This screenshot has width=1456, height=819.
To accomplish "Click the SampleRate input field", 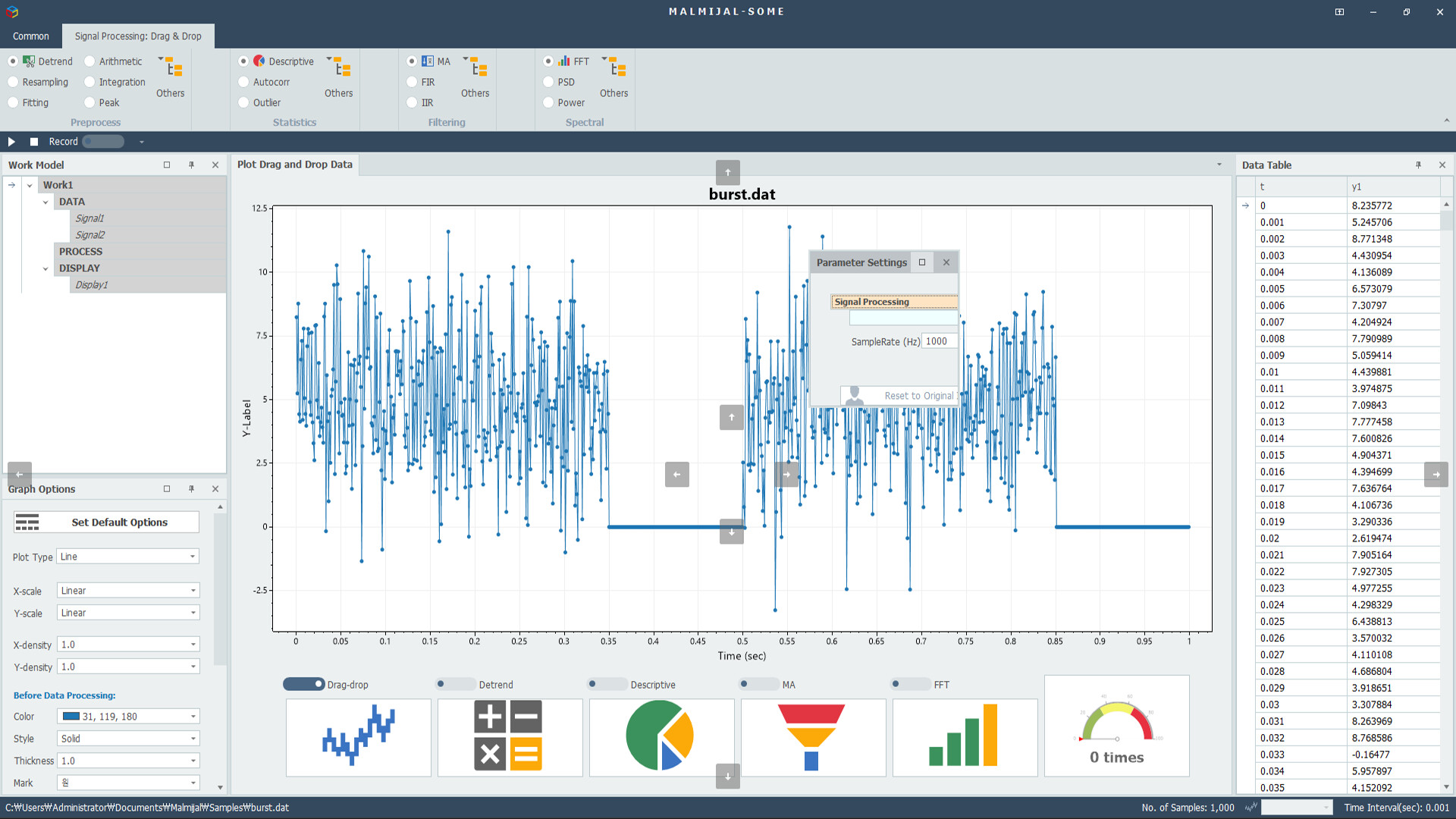I will point(939,340).
